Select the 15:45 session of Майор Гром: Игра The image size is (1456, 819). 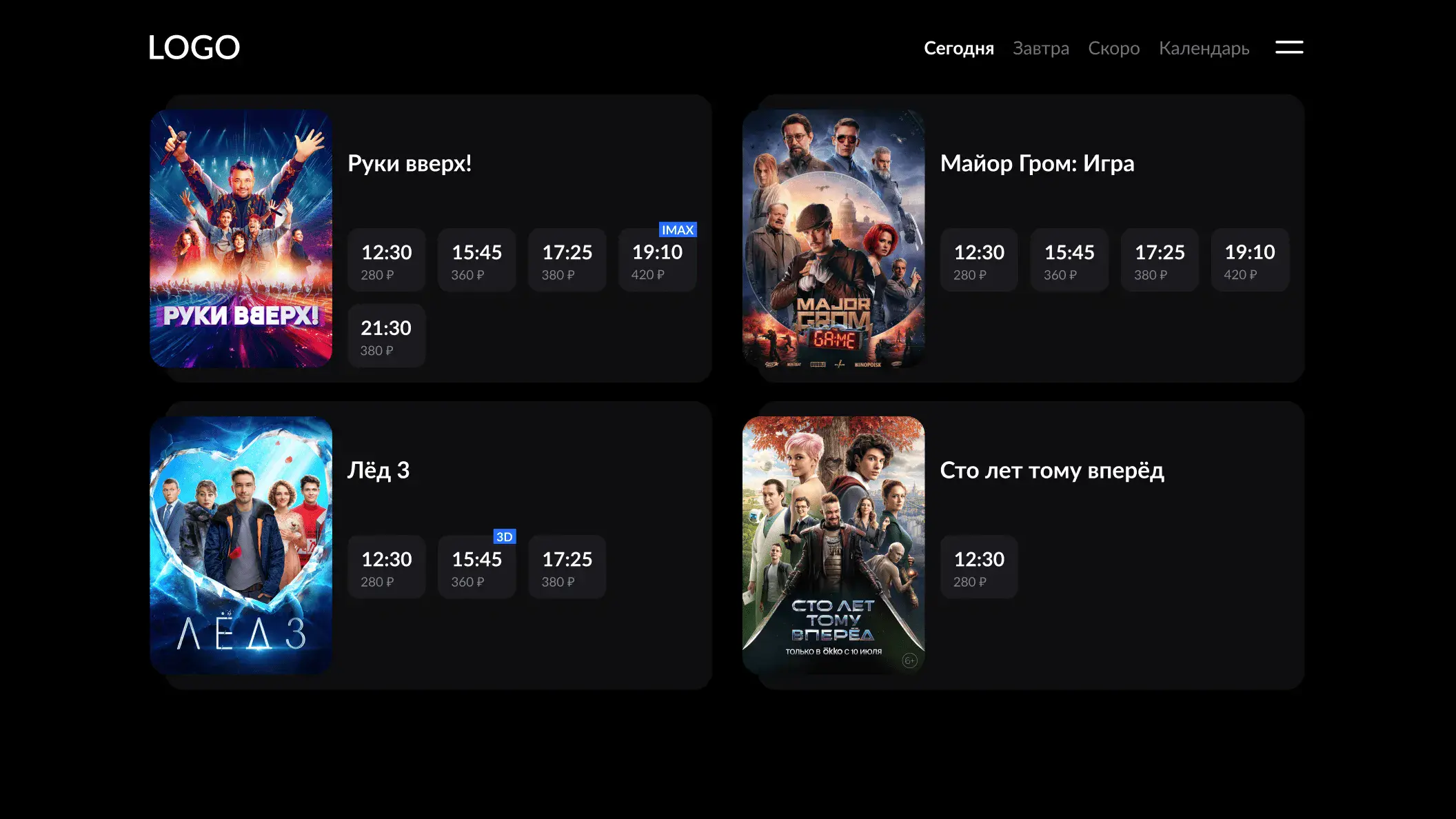click(1069, 260)
